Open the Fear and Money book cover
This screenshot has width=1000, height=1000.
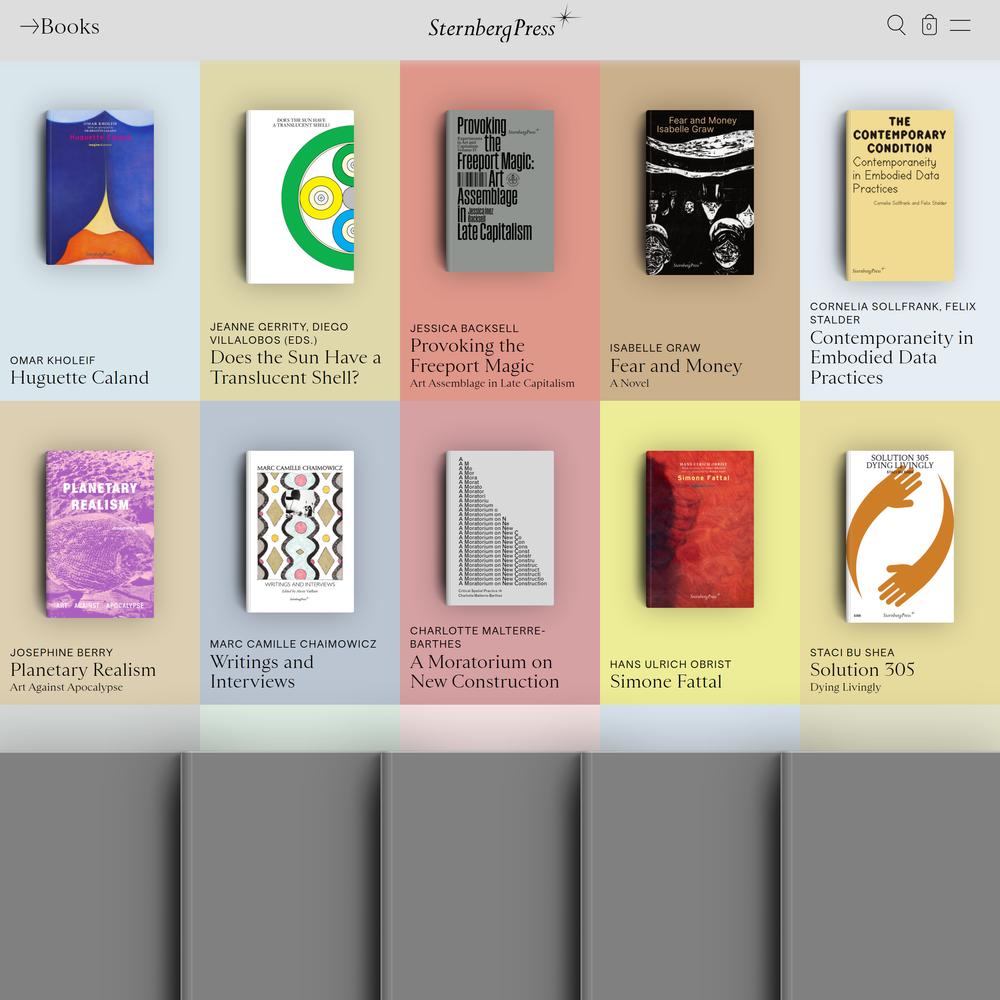pyautogui.click(x=700, y=193)
